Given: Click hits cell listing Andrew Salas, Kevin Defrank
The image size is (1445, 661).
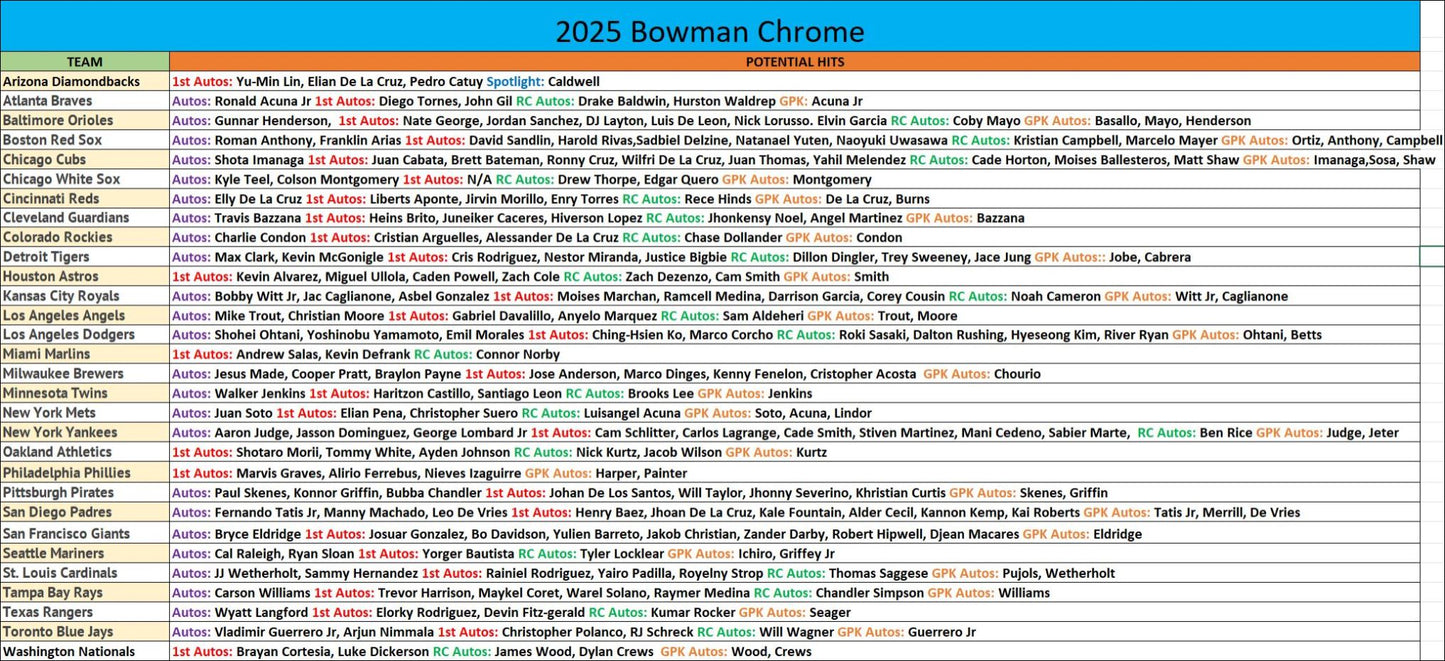Looking at the screenshot, I should point(795,354).
